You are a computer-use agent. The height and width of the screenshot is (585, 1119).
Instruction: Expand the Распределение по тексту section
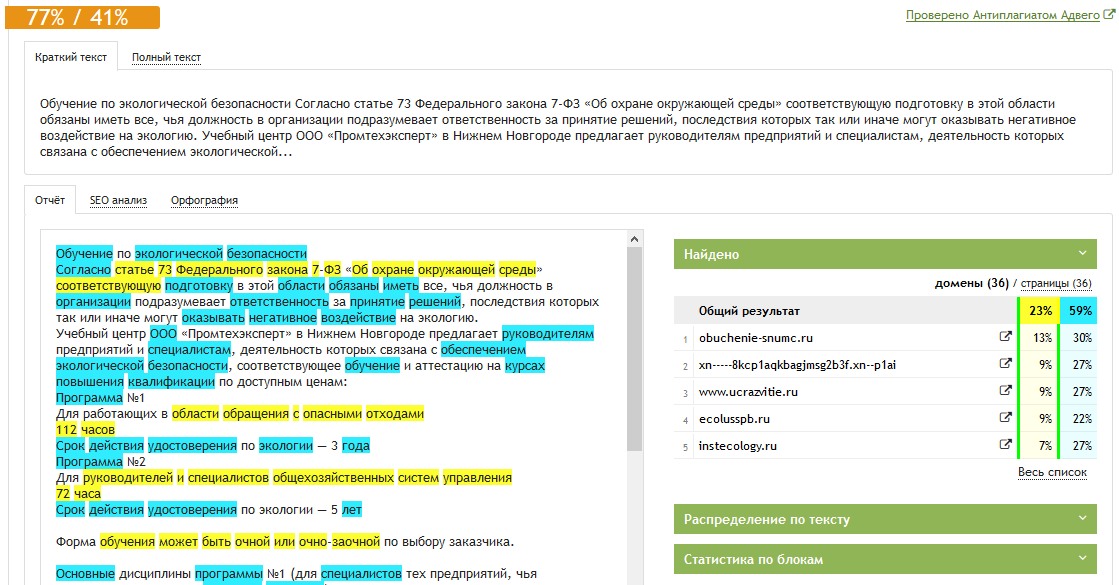click(x=1080, y=519)
